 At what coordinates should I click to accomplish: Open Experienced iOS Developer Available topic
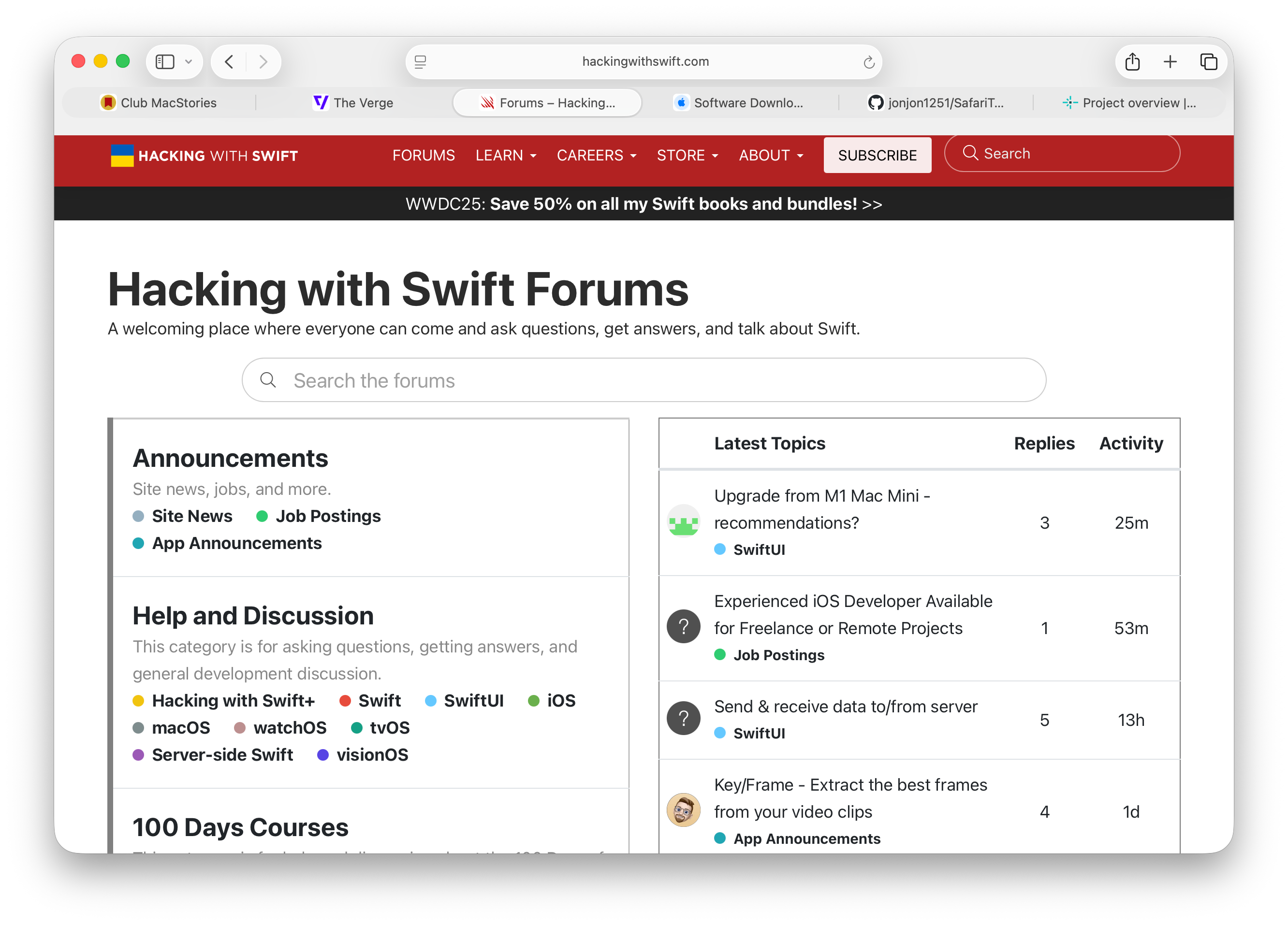[x=853, y=614]
